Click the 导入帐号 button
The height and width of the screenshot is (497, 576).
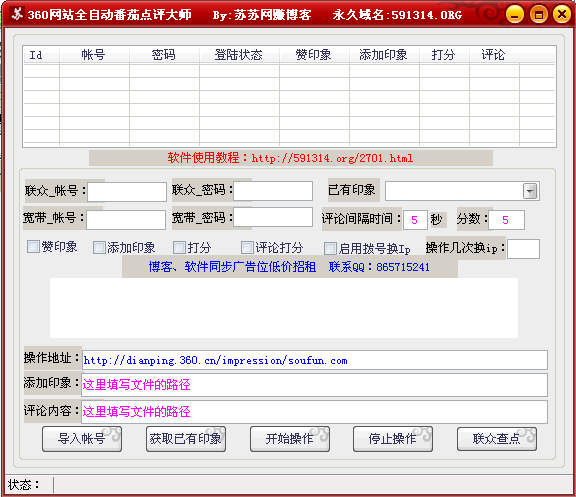[82, 439]
